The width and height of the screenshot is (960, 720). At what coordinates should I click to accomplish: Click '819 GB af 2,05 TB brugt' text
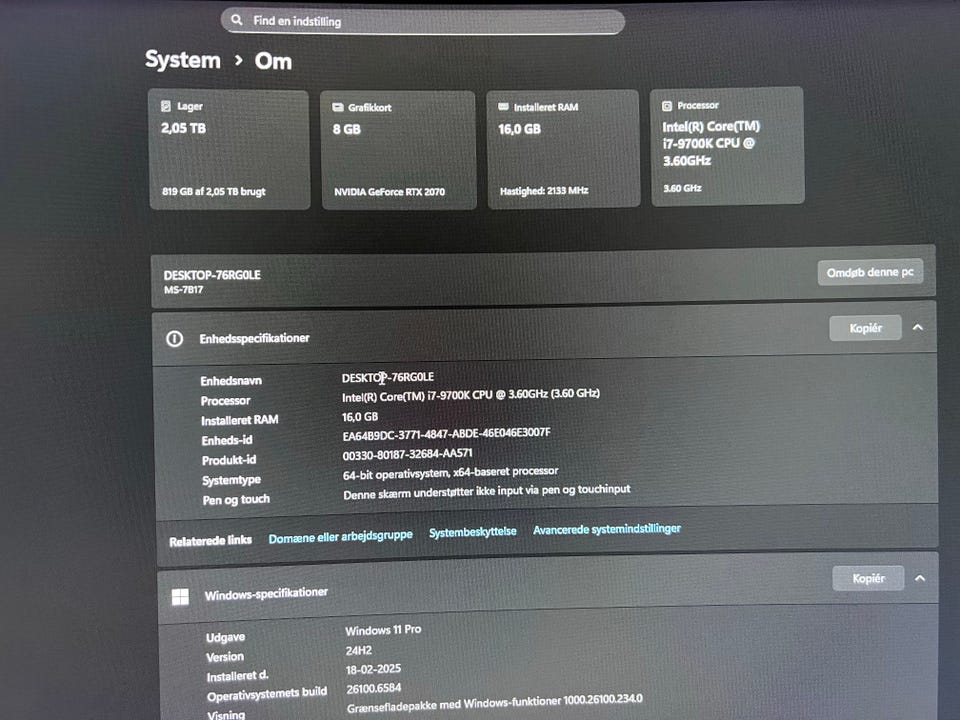click(x=214, y=192)
